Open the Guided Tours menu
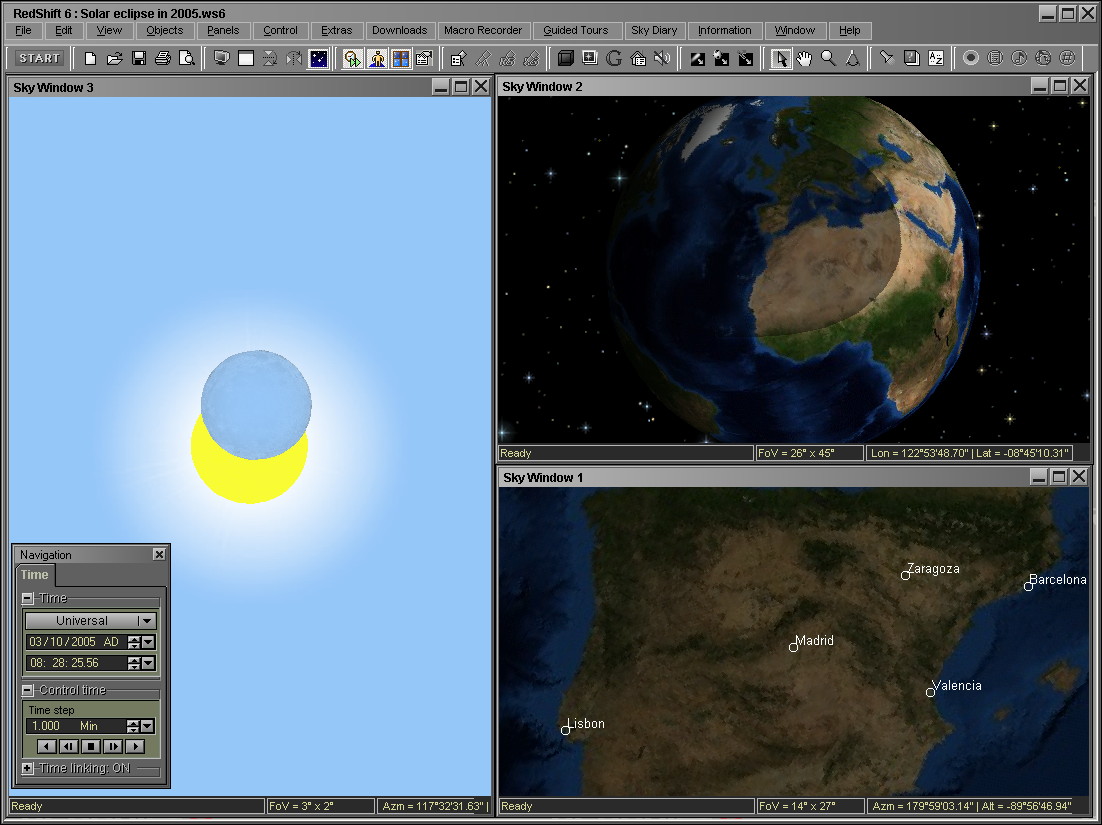Screen dimensions: 1102x825 point(575,30)
